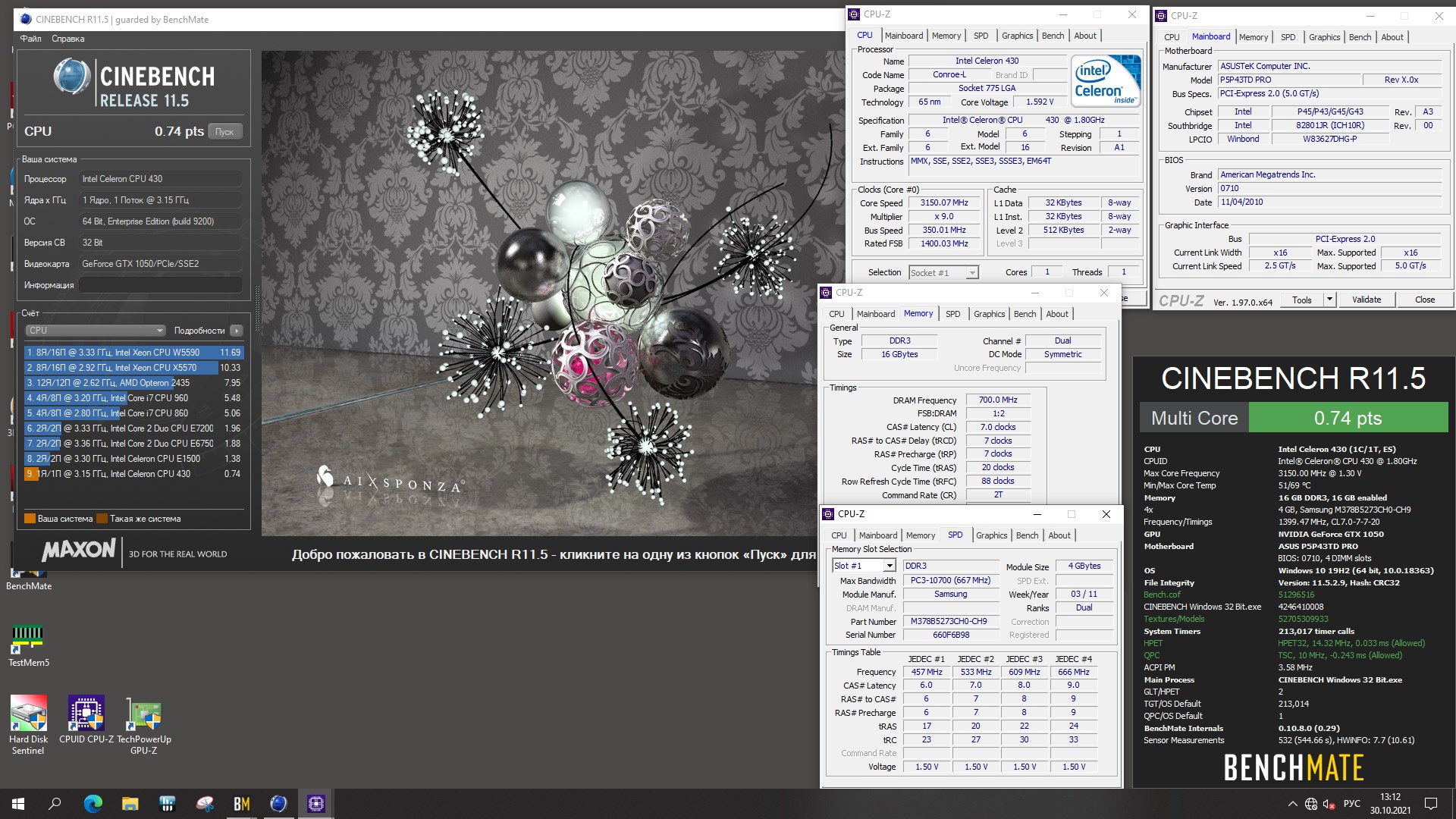This screenshot has width=1456, height=819.
Task: Open Bench tab in top CPU-Z CPU window
Action: 1053,36
